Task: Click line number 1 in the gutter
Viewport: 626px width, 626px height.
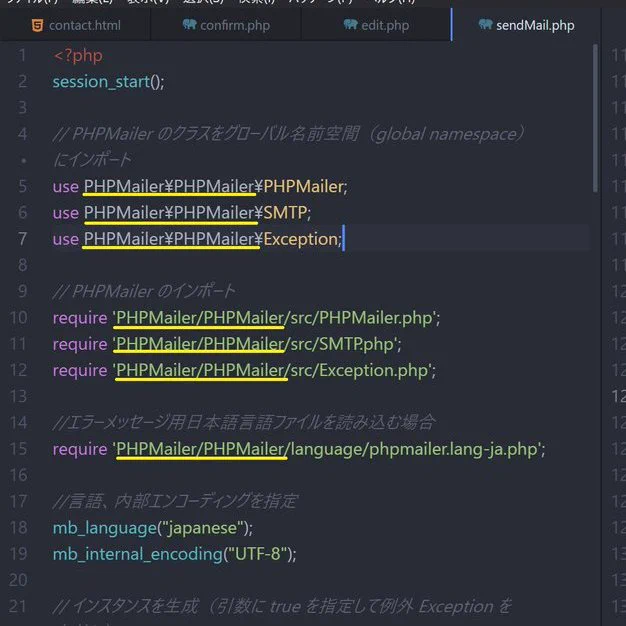Action: coord(22,55)
